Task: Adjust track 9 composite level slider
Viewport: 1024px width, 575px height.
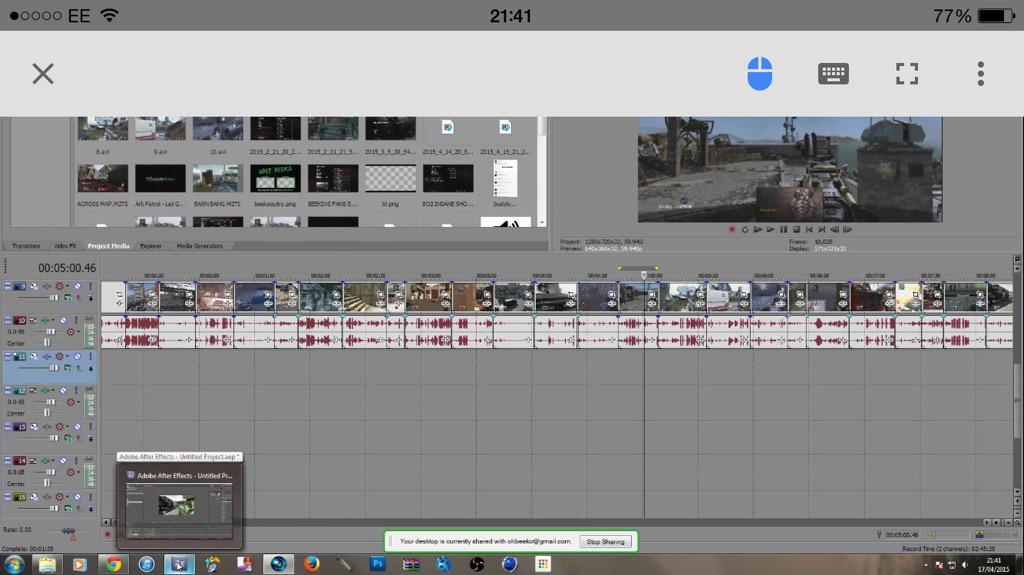Action: (x=54, y=297)
